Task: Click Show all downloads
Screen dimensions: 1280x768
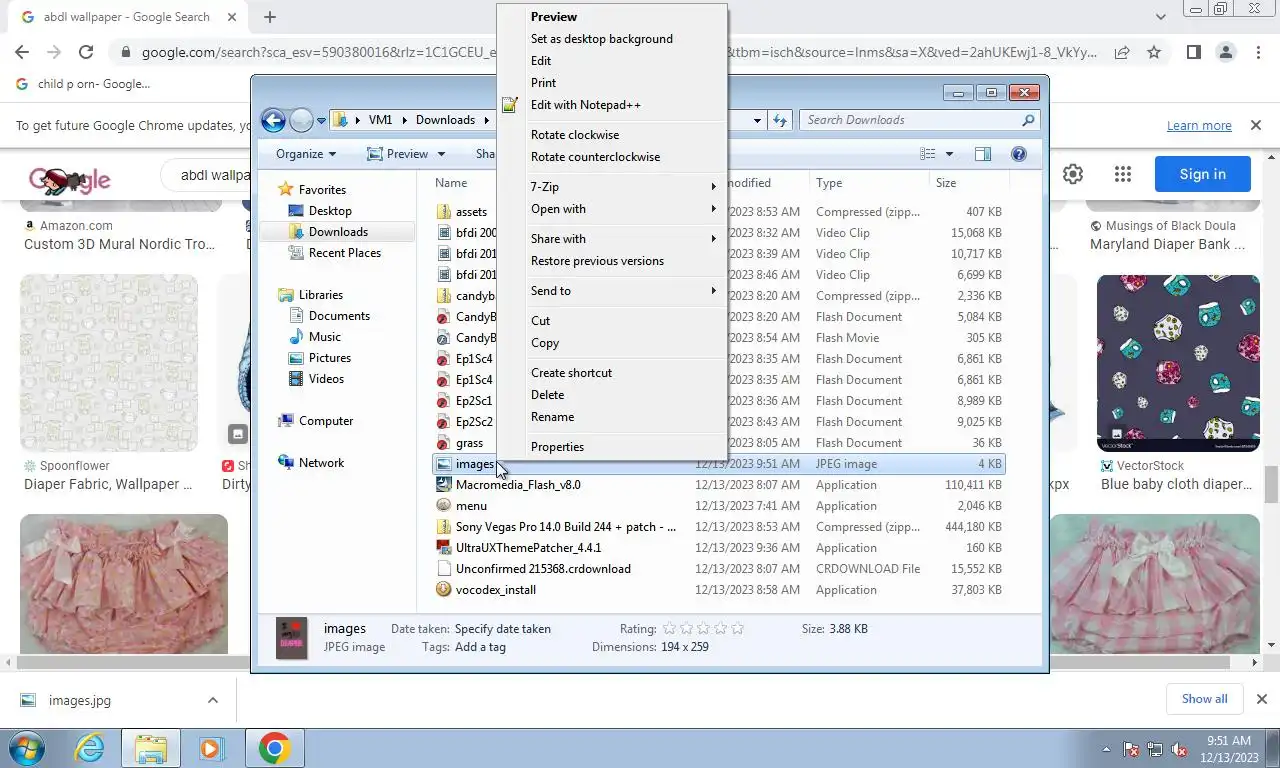Action: [x=1204, y=699]
